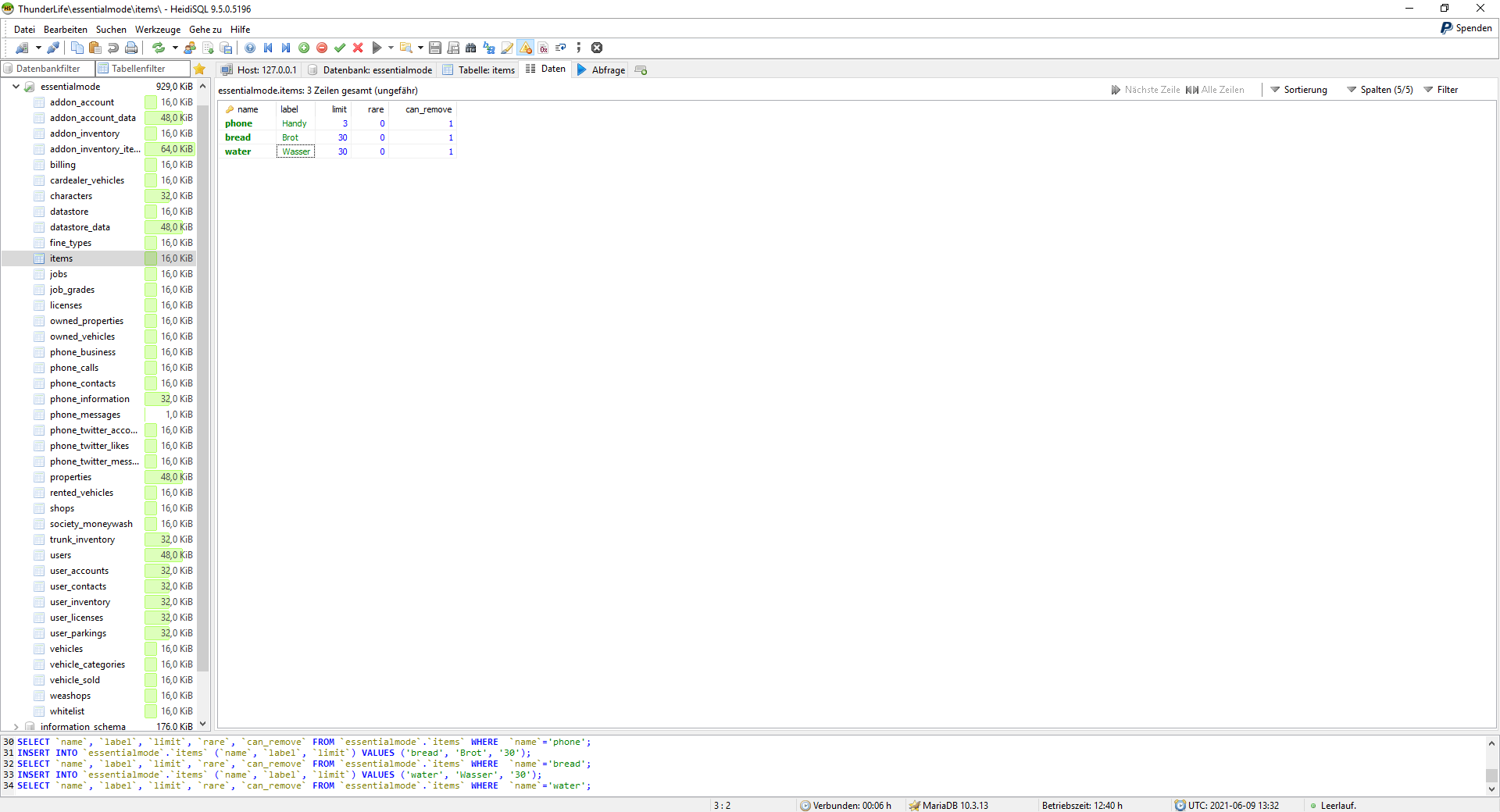The image size is (1500, 812).
Task: Expand the information_schema database node
Action: [16, 727]
